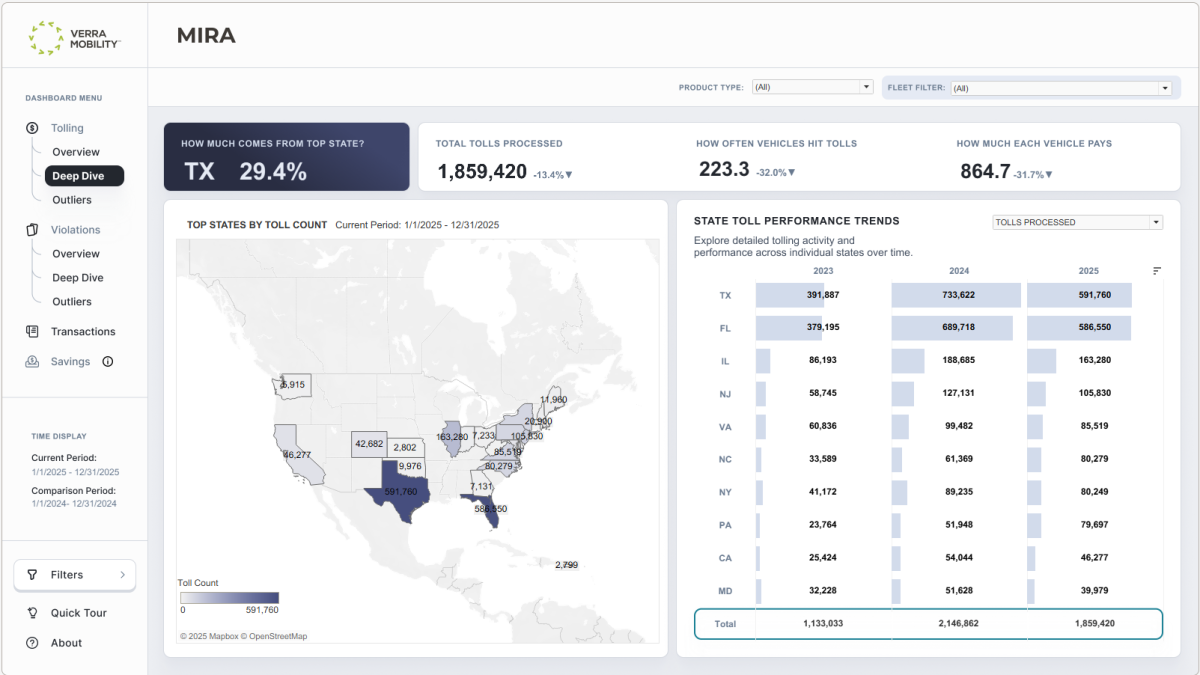Select Outliers under Tolling
Viewport: 1200px width, 675px height.
tap(72, 200)
